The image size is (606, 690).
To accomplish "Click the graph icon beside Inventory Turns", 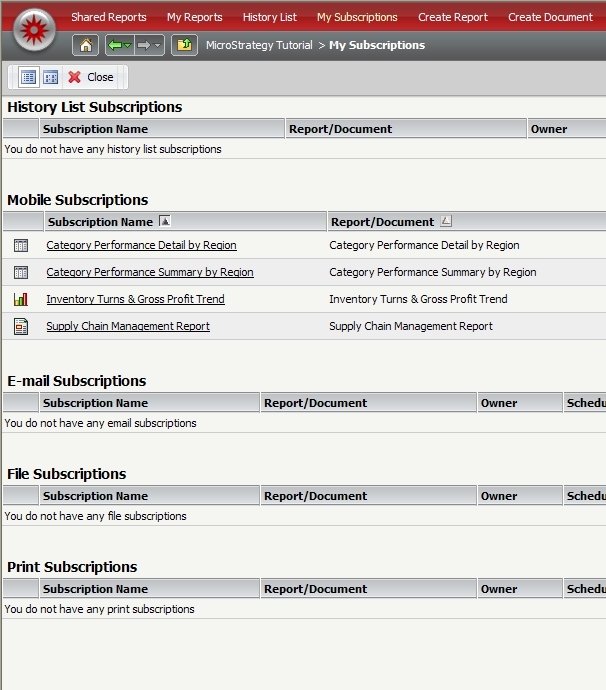I will click(x=21, y=299).
